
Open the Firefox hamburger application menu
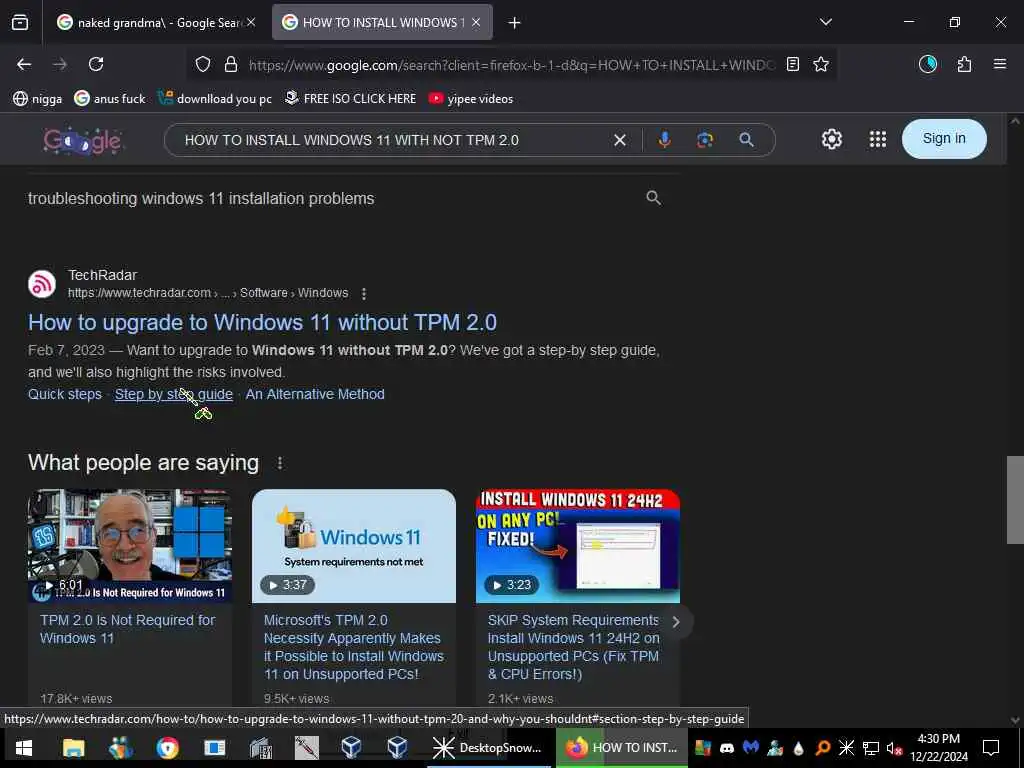point(1000,64)
